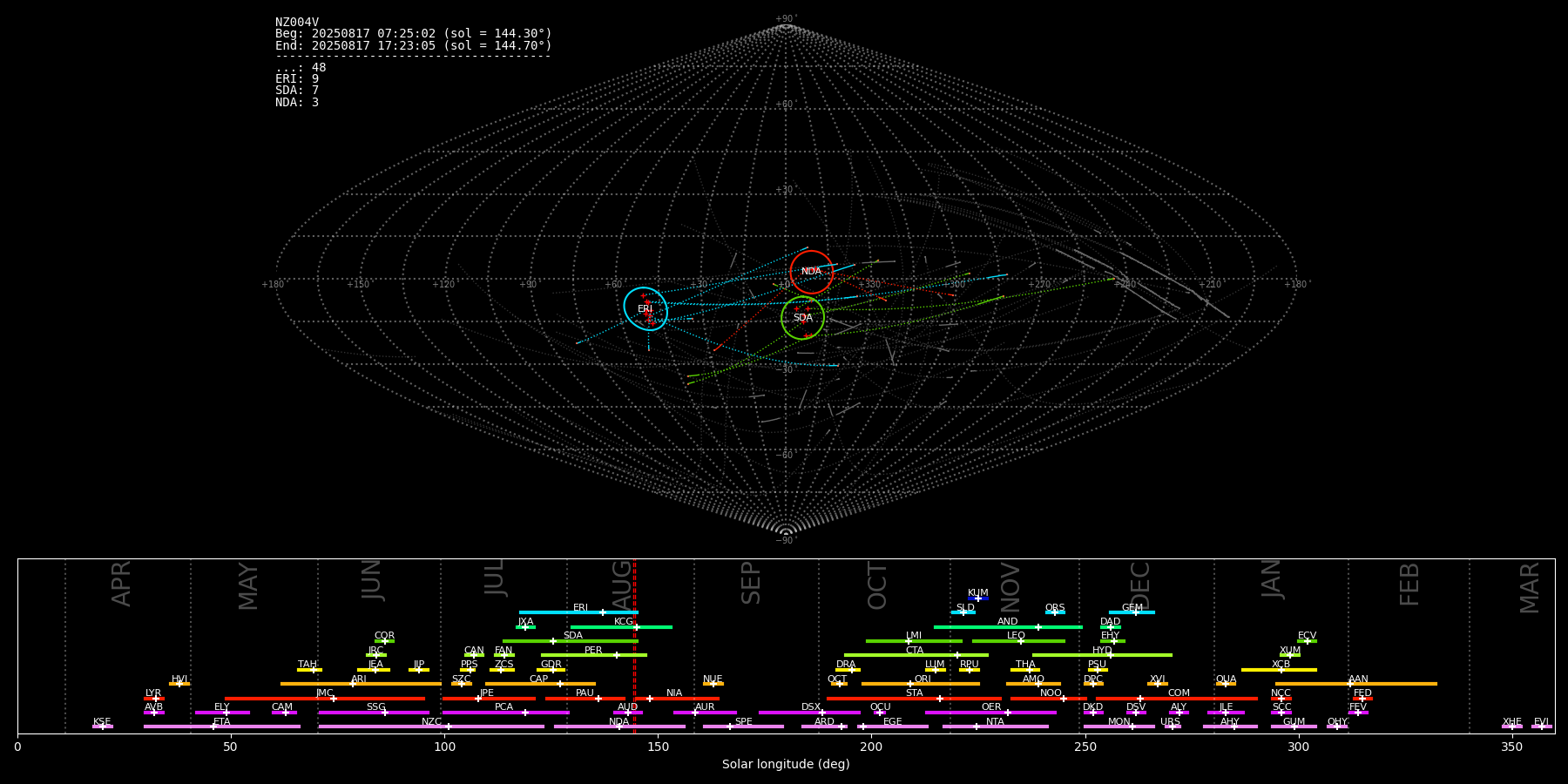1568x784 pixels.
Task: Select the PCA purple bar in timeline
Action: click(505, 713)
